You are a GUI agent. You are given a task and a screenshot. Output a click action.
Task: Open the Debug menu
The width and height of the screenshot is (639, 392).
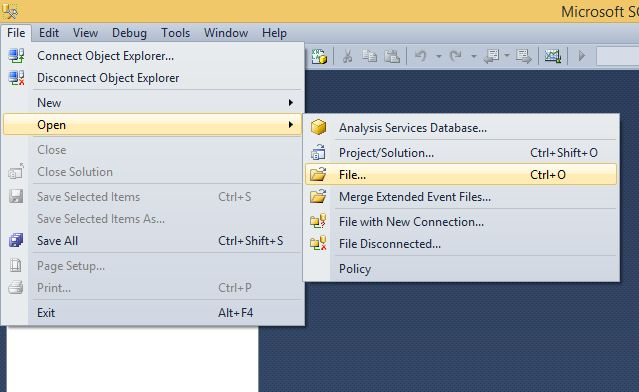point(129,33)
